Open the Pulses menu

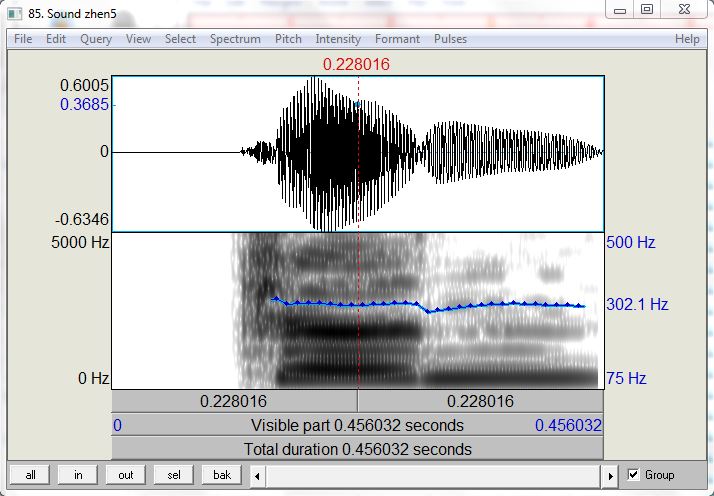point(450,39)
